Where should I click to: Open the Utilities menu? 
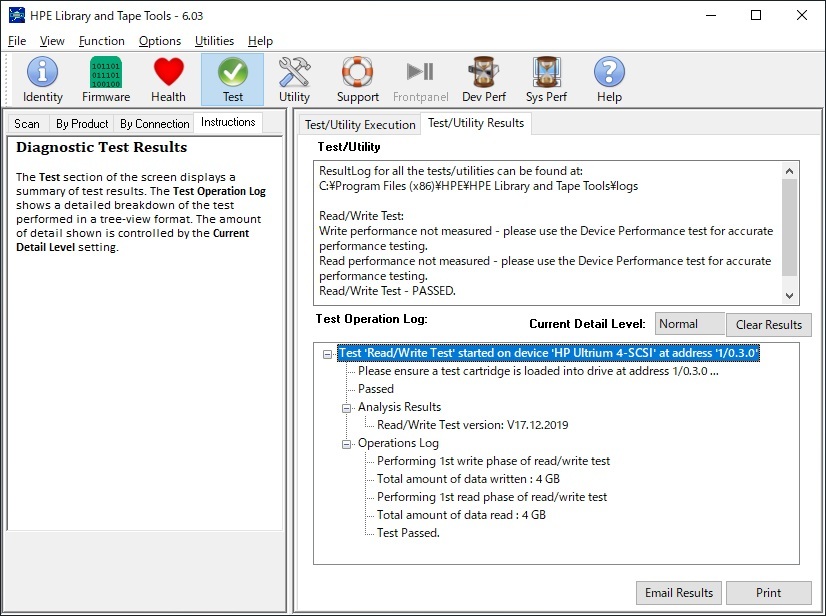click(214, 41)
